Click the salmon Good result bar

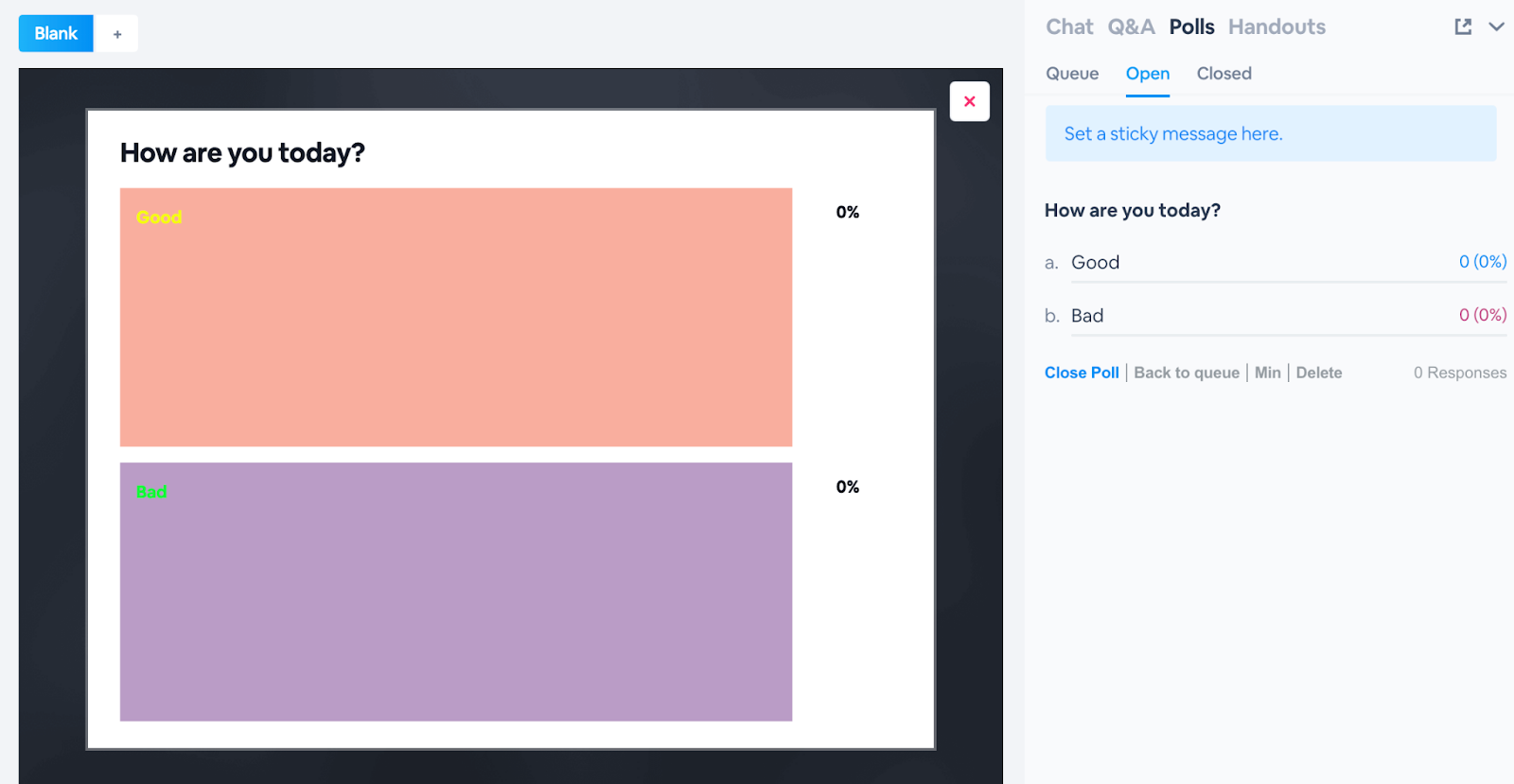tap(455, 317)
